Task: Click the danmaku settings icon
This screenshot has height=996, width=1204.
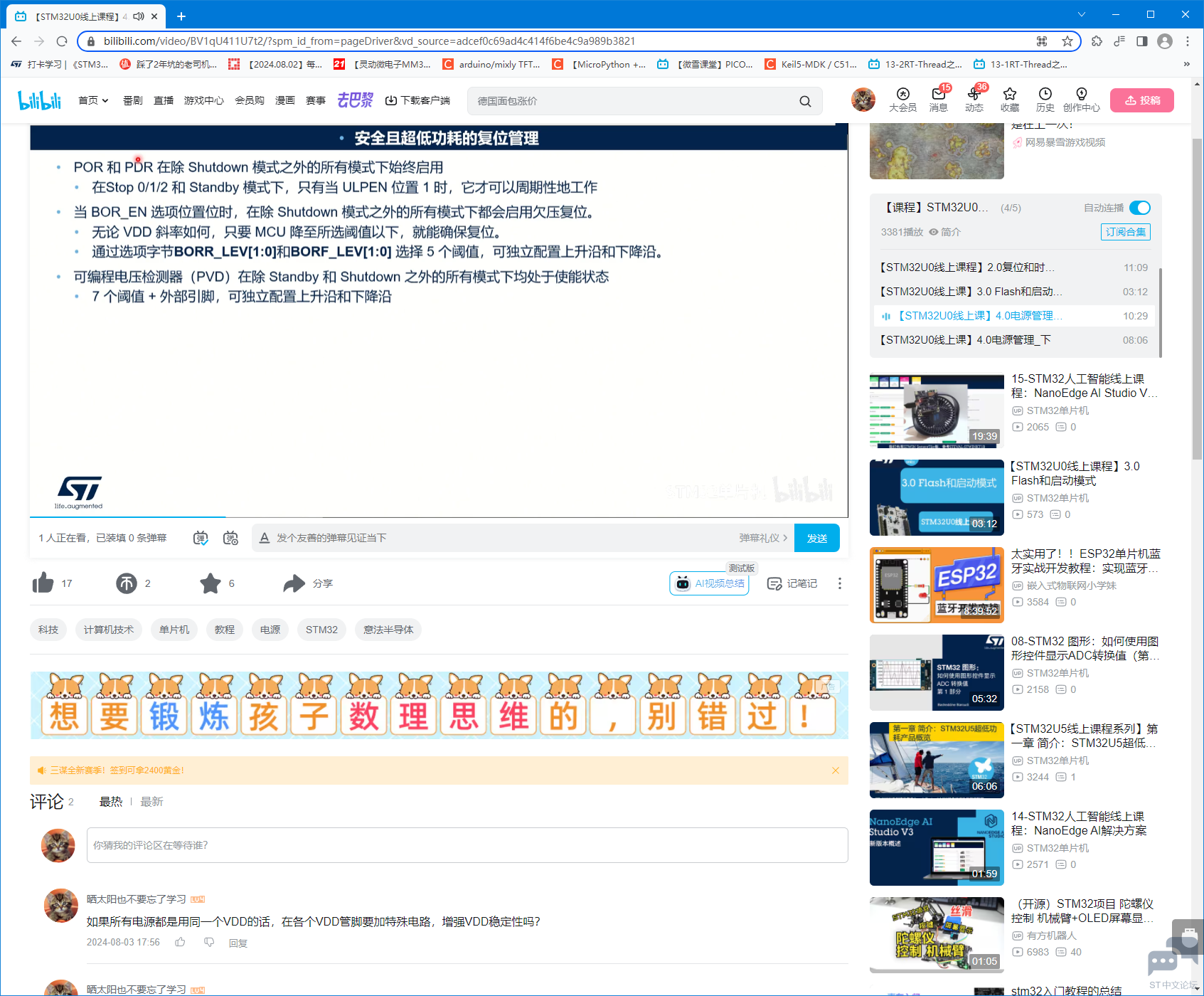Action: coord(230,538)
